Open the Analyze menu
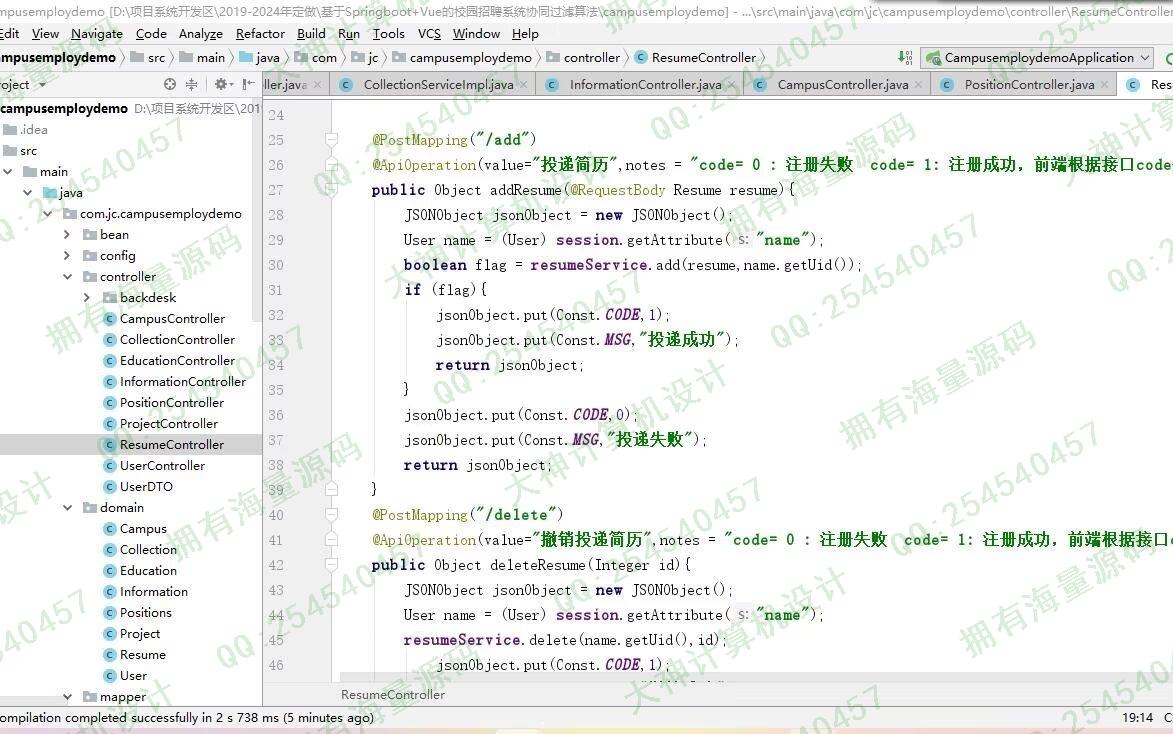This screenshot has width=1173, height=734. click(200, 34)
